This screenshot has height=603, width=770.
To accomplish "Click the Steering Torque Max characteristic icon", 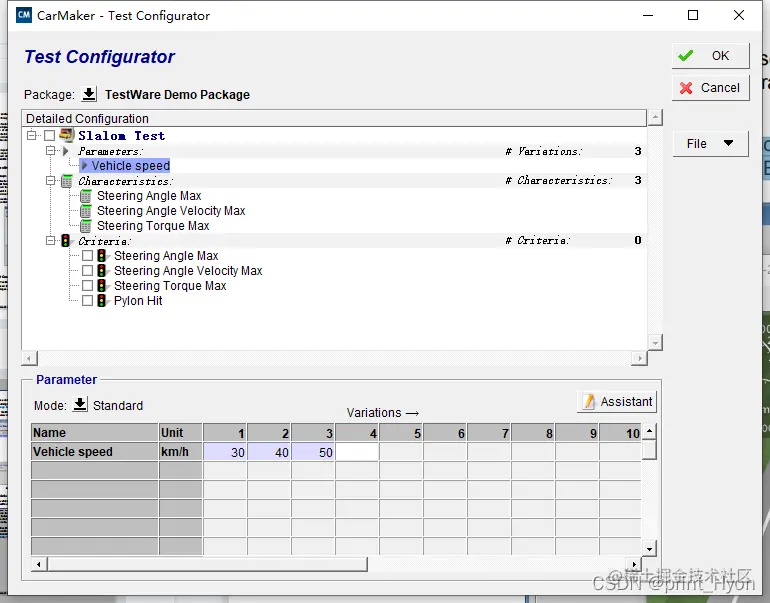I will 85,226.
